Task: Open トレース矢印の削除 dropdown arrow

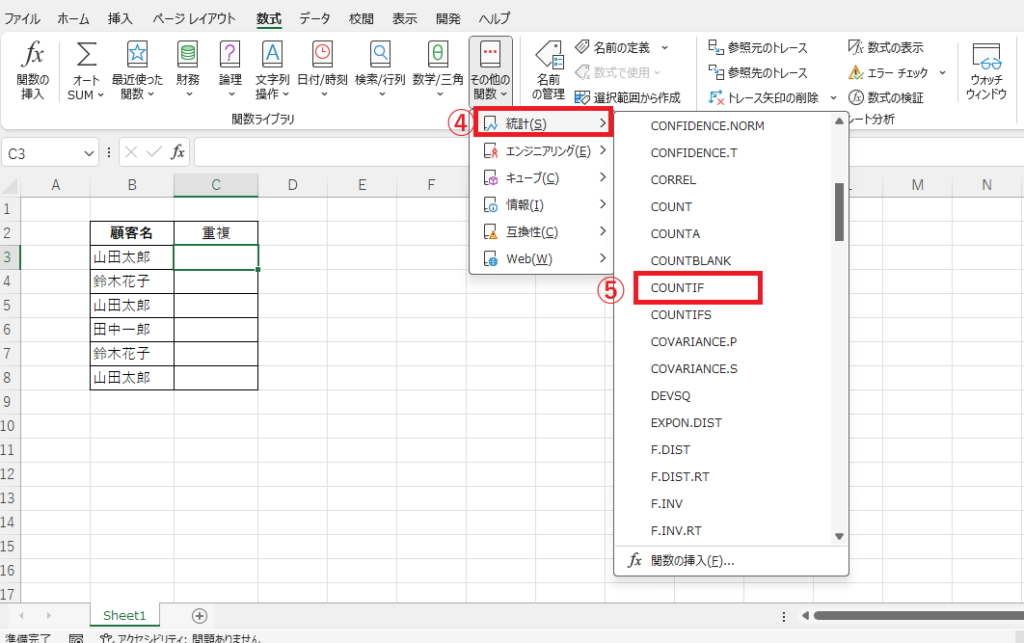Action: pyautogui.click(x=833, y=98)
